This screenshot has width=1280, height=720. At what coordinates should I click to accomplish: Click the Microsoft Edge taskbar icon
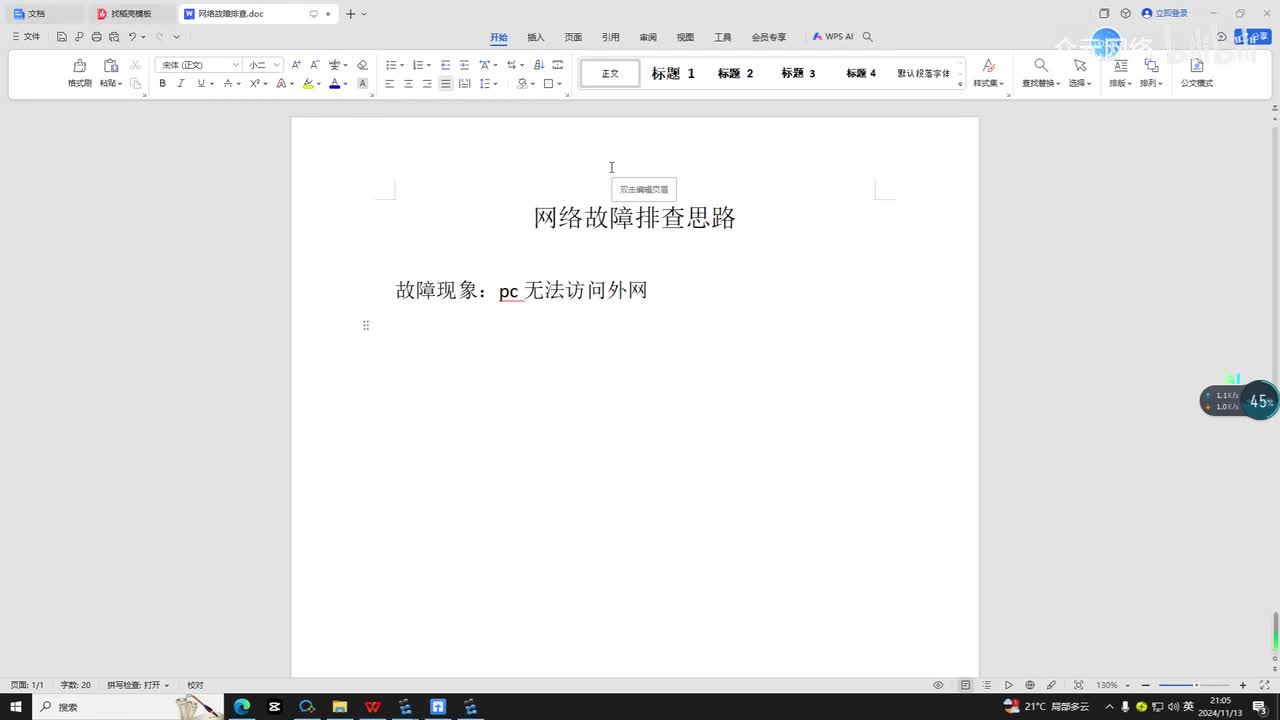tap(242, 707)
